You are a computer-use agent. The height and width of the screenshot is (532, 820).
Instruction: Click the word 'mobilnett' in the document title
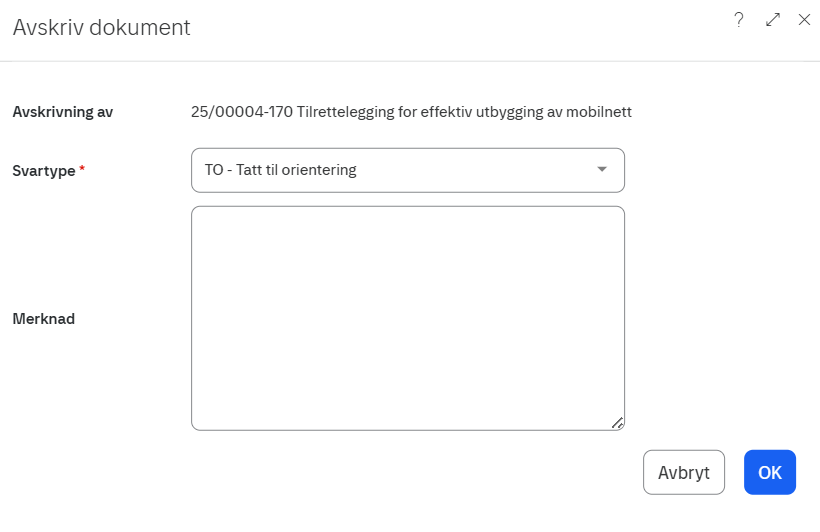click(600, 112)
